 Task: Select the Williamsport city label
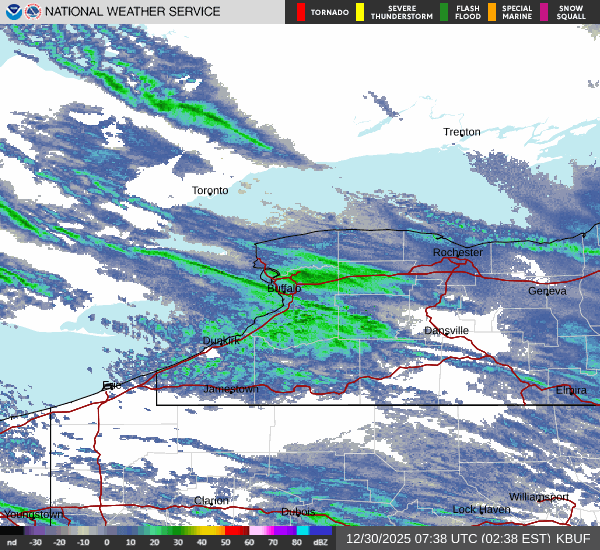click(538, 497)
